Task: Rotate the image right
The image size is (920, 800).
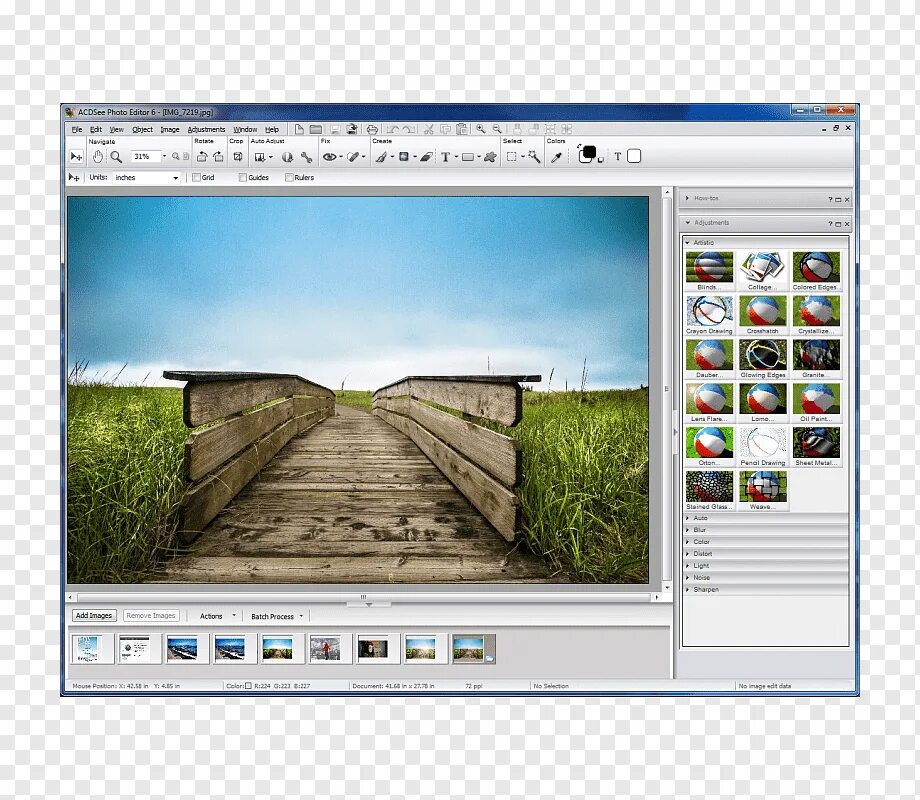Action: (x=218, y=157)
